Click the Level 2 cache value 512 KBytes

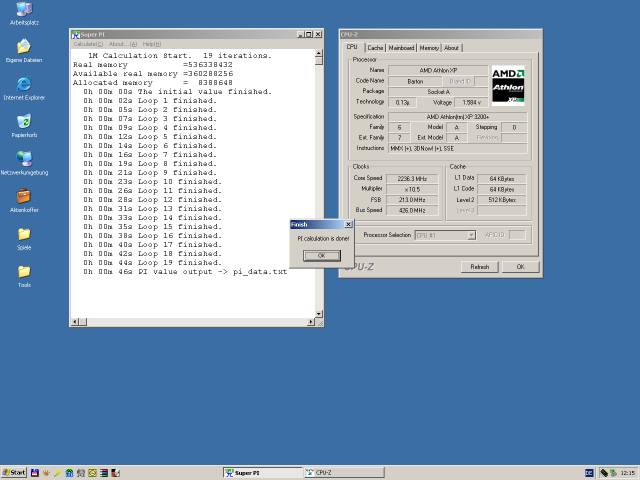[x=502, y=200]
